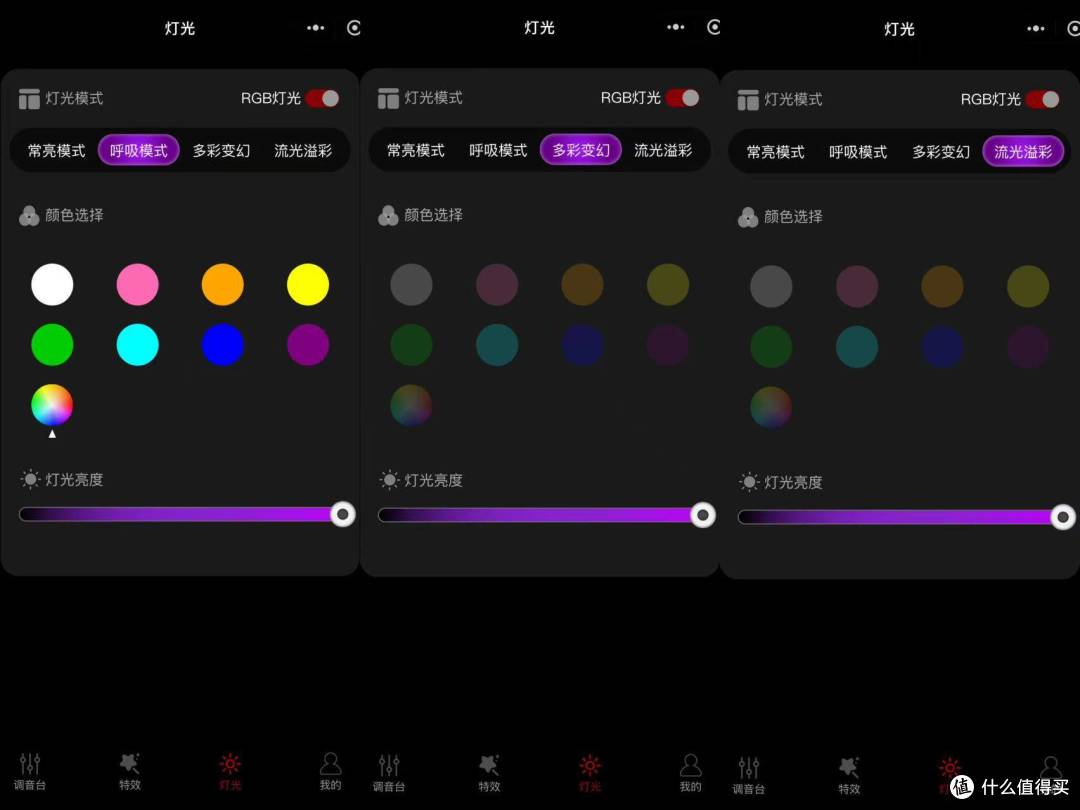Select 常亮模式 in the middle panel
This screenshot has height=810, width=1080.
point(416,149)
